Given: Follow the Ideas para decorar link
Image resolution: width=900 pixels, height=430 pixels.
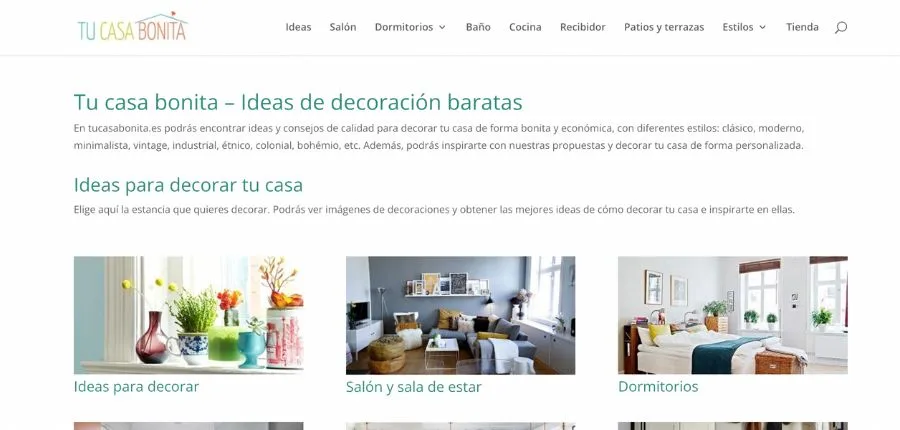Looking at the screenshot, I should (136, 387).
